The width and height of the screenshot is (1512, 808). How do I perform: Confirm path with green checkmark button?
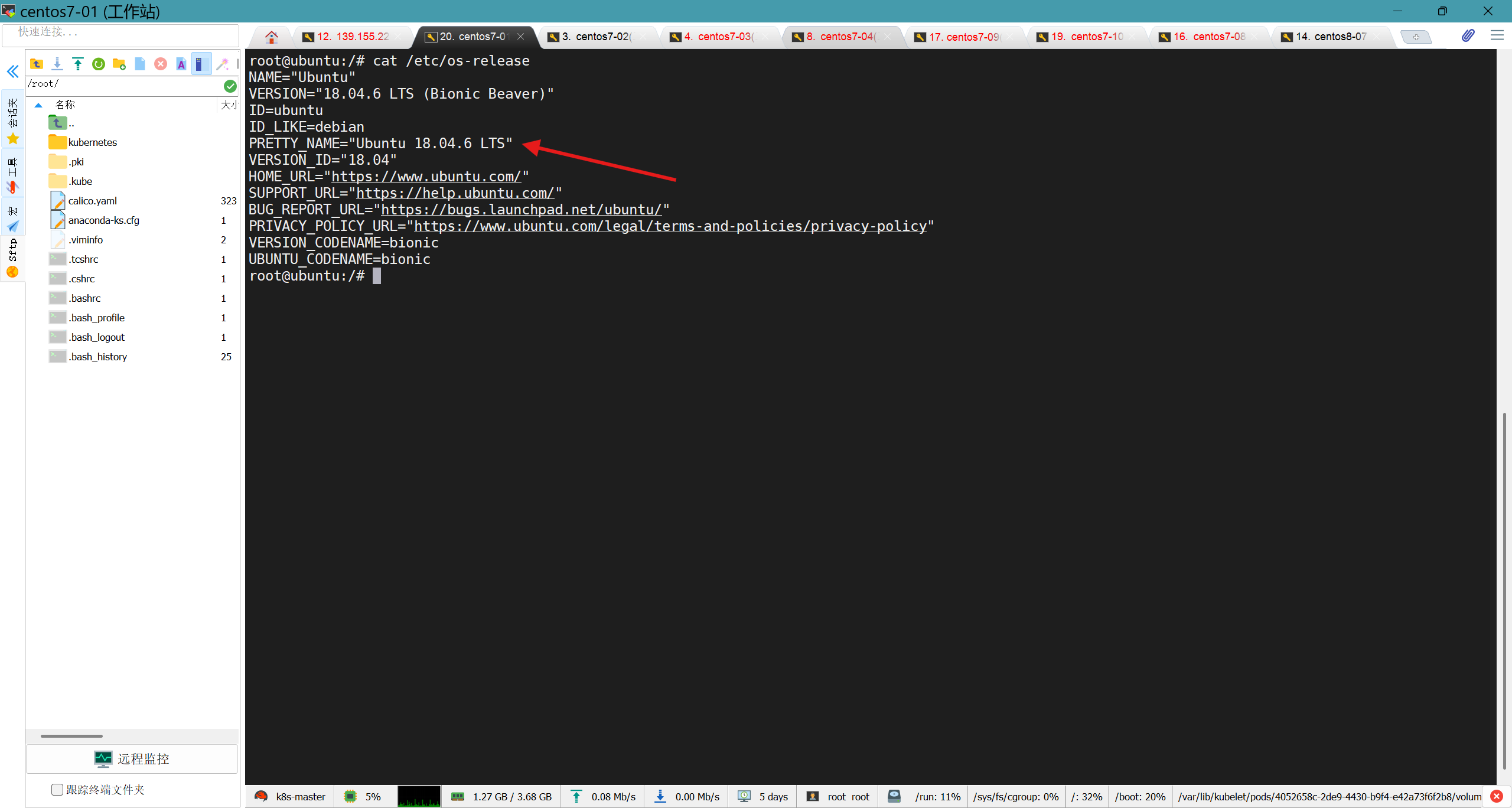[x=230, y=86]
